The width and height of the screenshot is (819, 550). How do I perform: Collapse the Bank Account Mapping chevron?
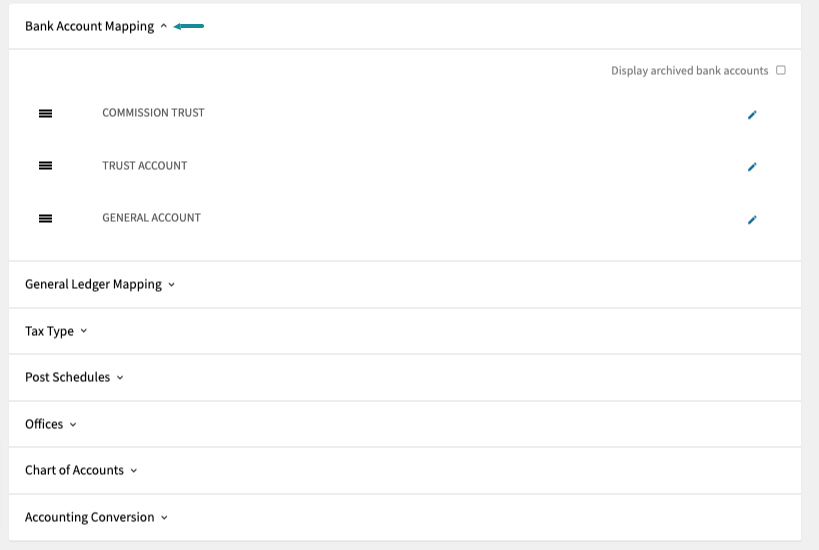pyautogui.click(x=163, y=26)
